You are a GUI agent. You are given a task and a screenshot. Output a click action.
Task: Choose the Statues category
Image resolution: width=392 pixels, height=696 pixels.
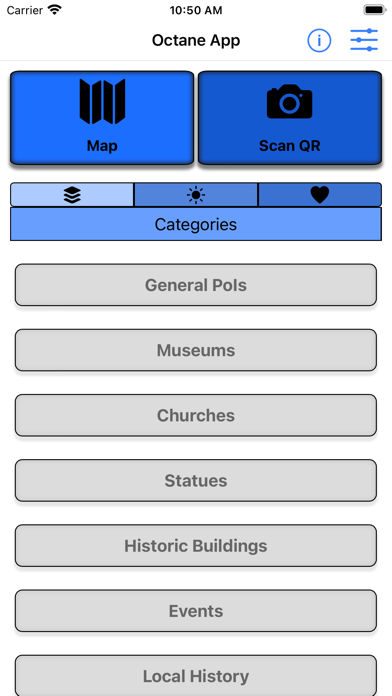tap(196, 481)
